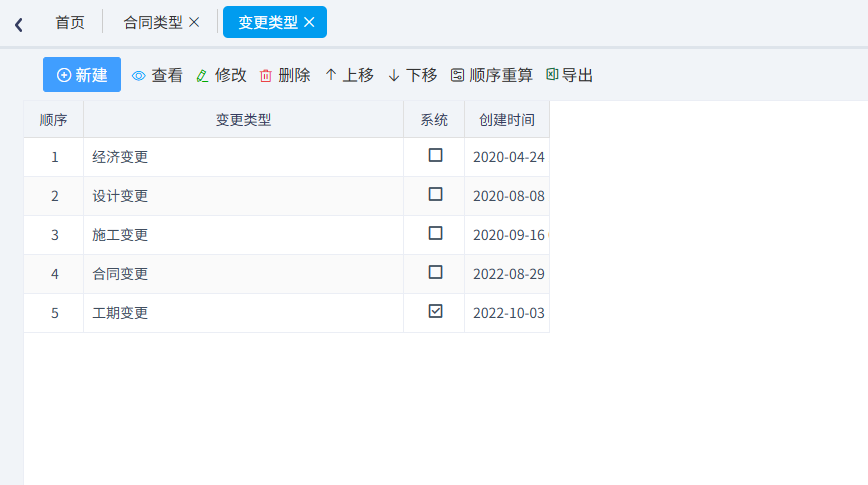
Task: Click order number 2 cell
Action: tap(54, 196)
